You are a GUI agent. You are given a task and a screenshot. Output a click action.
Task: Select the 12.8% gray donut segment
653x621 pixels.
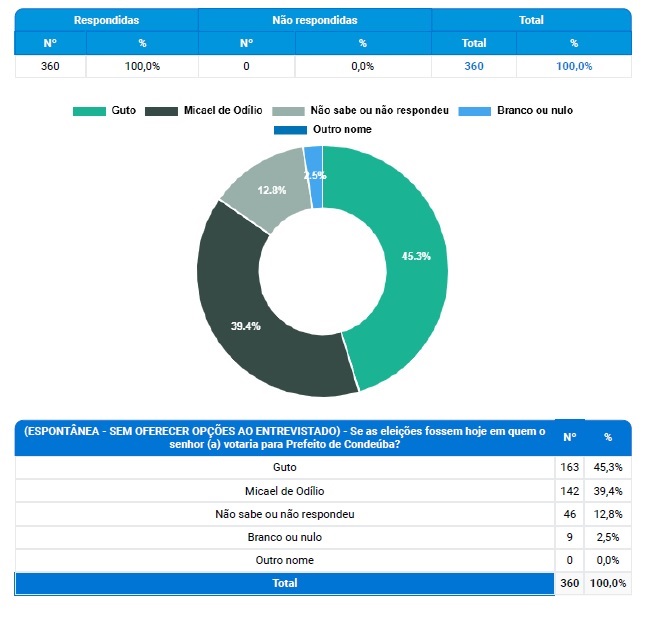(267, 186)
